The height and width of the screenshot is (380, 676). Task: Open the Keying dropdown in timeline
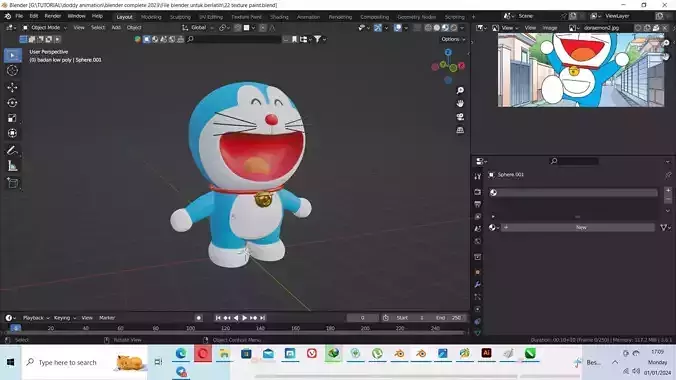coord(65,318)
